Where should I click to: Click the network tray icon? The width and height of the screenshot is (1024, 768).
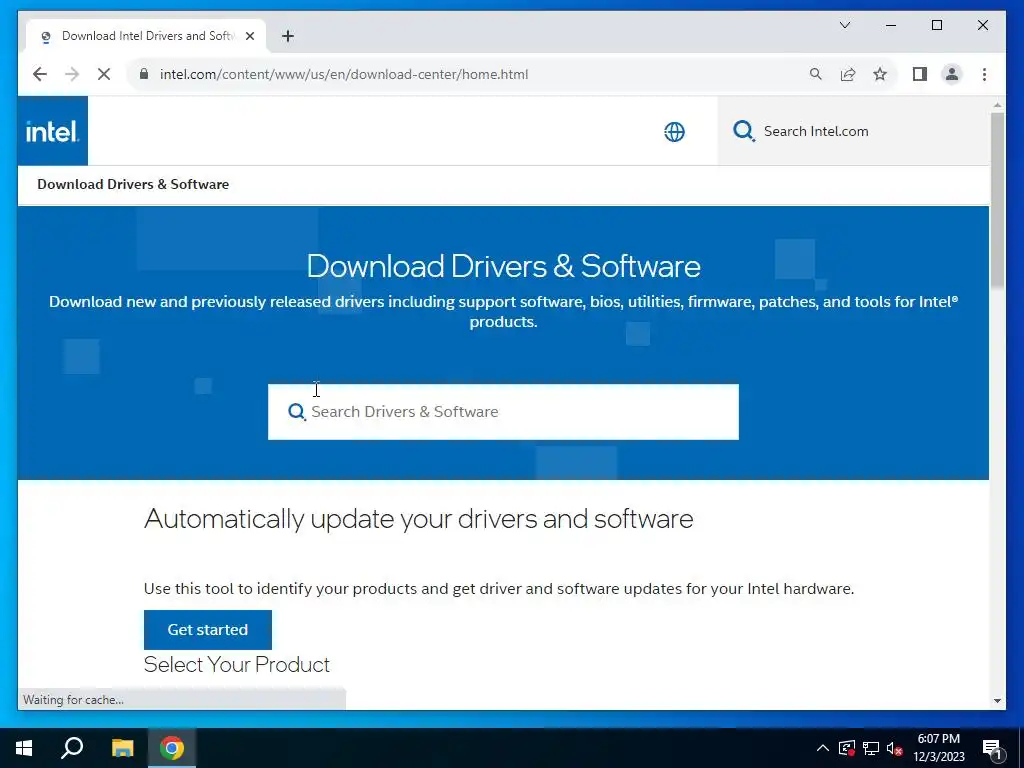[871, 748]
